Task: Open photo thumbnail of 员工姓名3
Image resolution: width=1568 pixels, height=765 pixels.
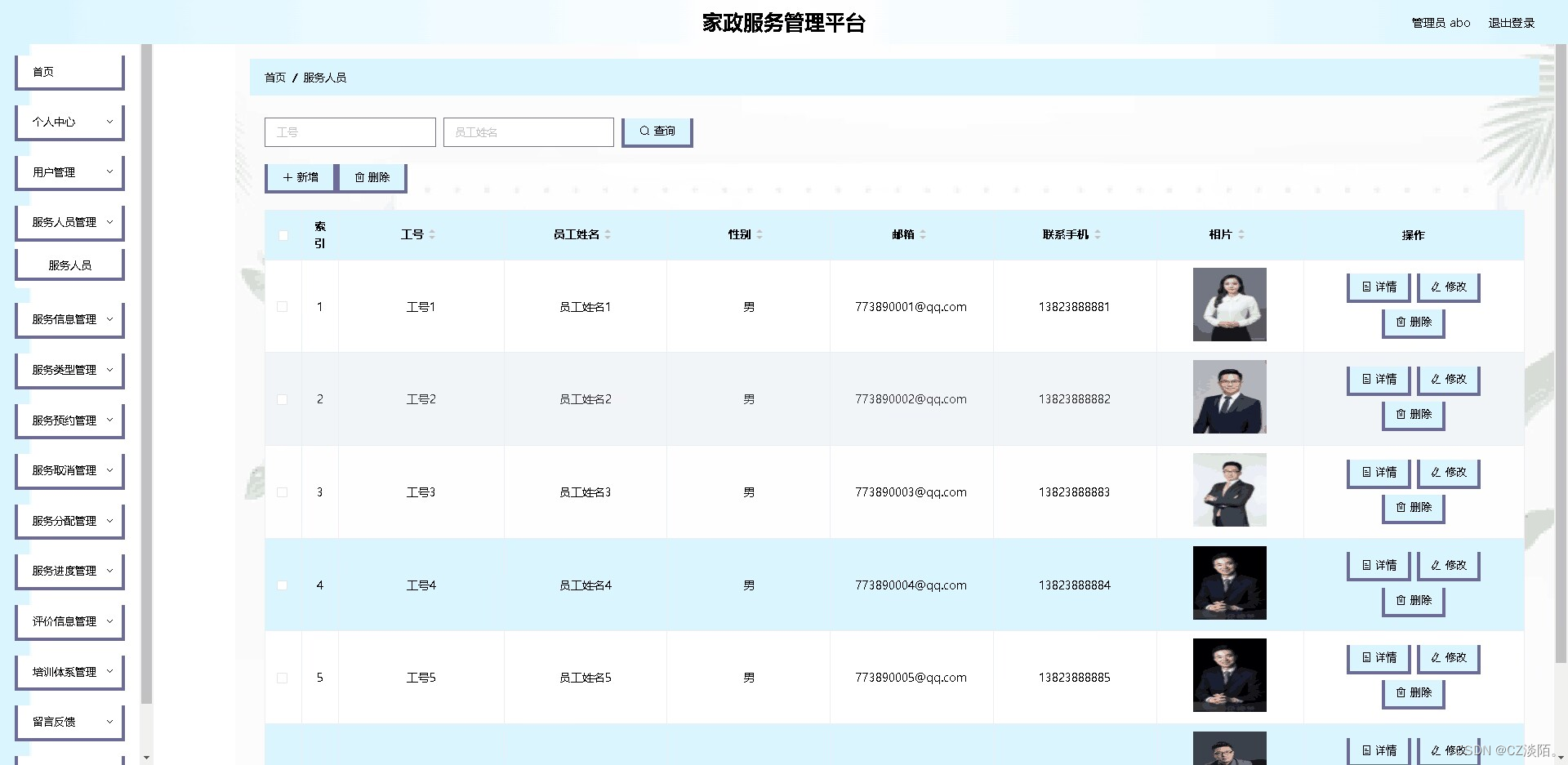Action: tap(1230, 490)
